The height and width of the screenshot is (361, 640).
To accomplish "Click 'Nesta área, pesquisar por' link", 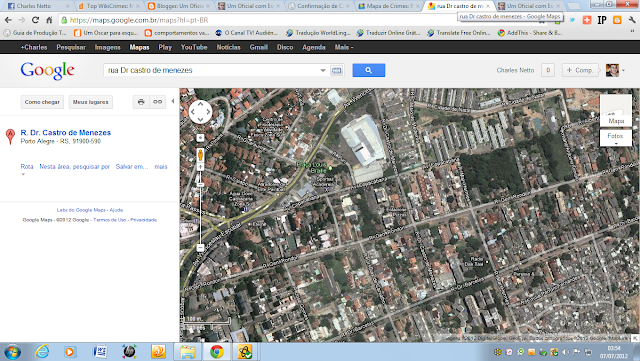I will point(75,167).
